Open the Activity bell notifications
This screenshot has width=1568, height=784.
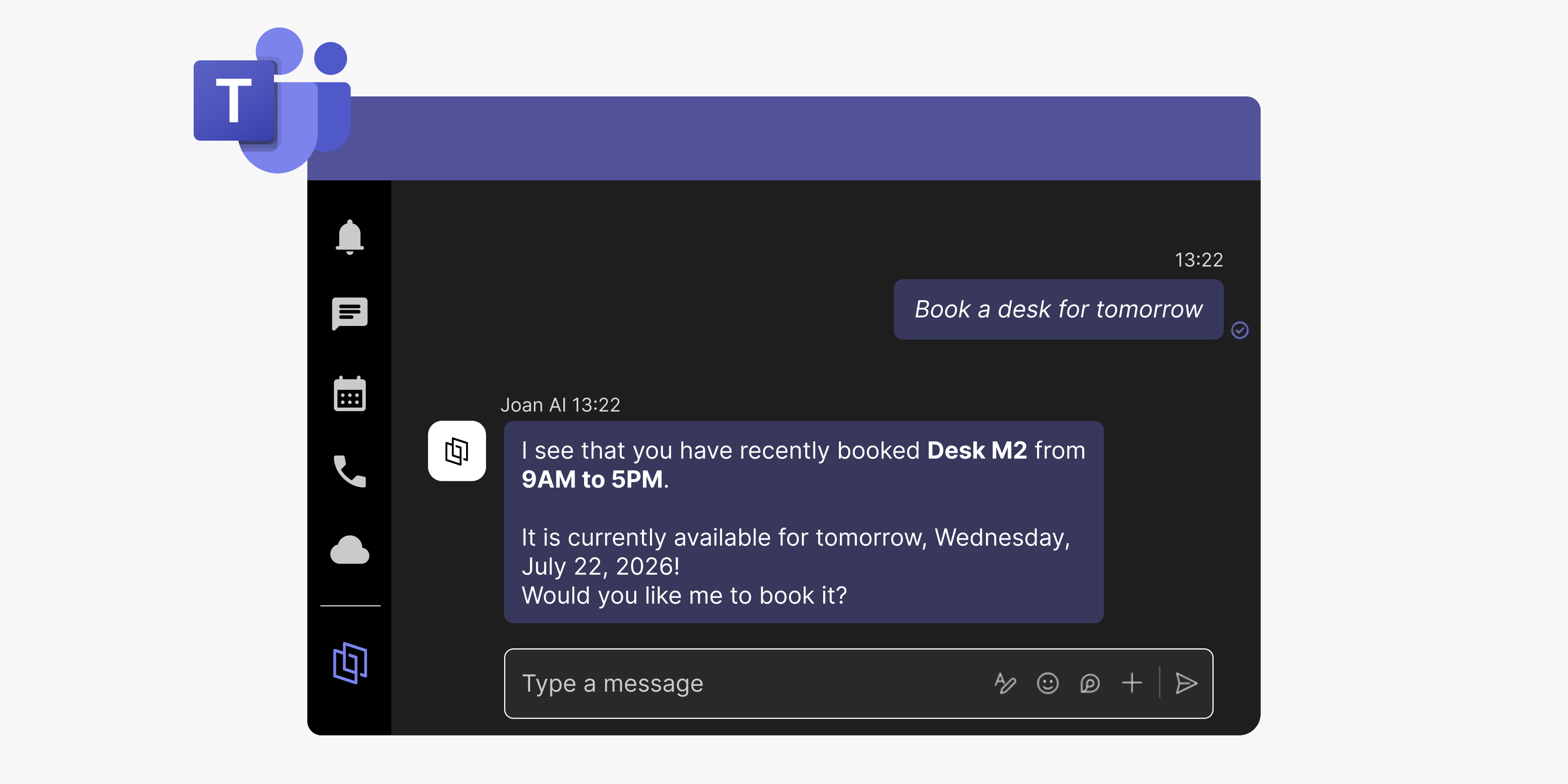[x=349, y=238]
